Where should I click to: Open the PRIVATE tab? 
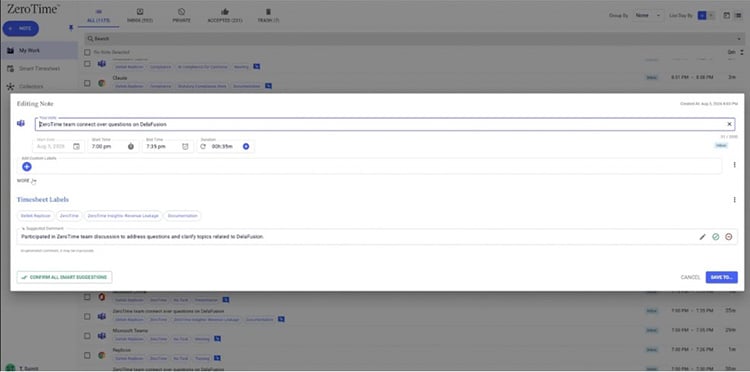tap(181, 15)
